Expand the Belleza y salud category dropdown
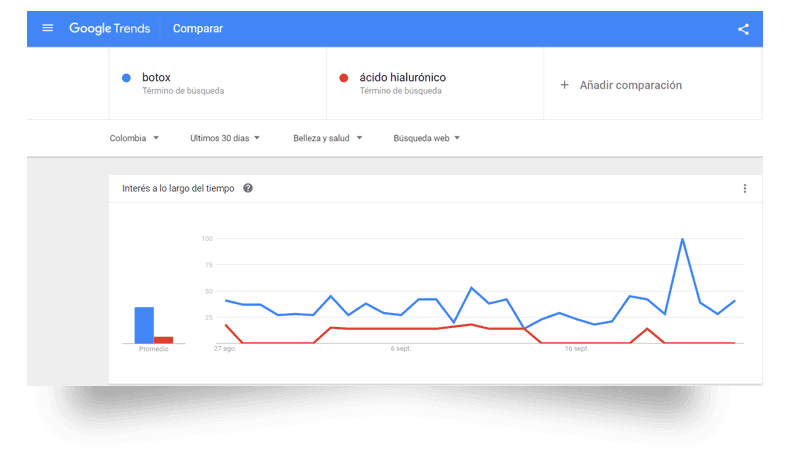The height and width of the screenshot is (459, 789). [x=327, y=138]
